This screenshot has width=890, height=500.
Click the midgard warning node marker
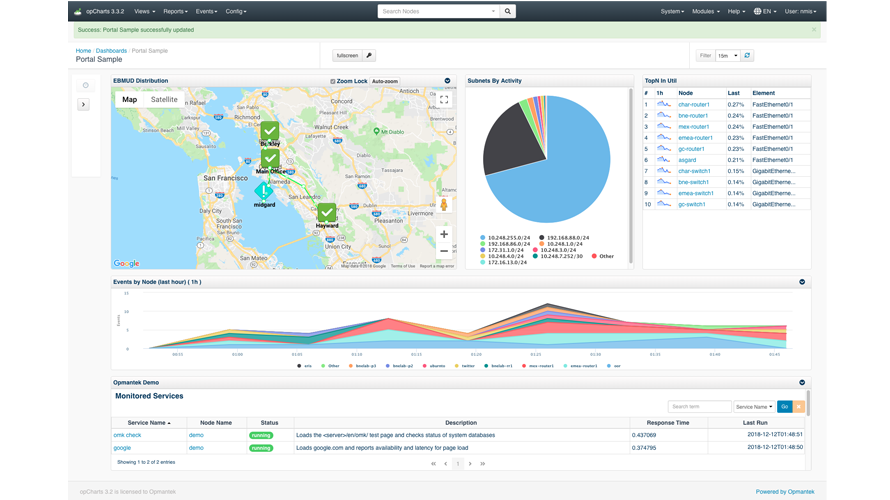264,191
